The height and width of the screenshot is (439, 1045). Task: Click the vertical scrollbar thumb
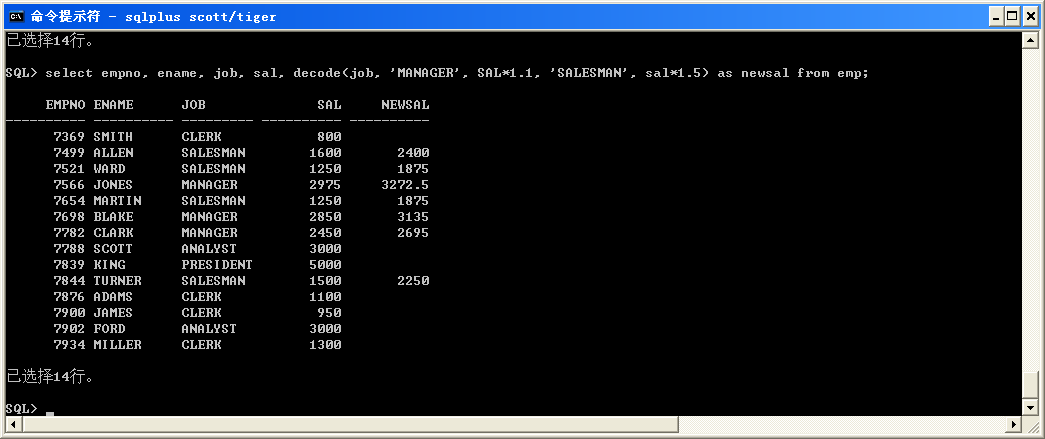[x=1030, y=384]
